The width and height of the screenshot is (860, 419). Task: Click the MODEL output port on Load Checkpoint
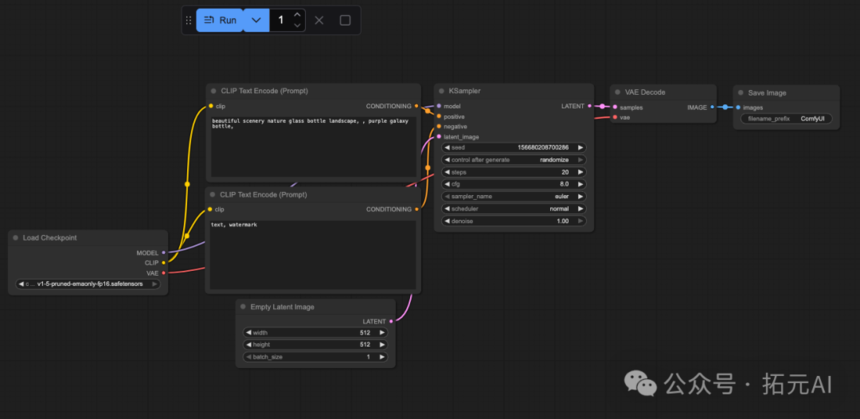[x=163, y=253]
